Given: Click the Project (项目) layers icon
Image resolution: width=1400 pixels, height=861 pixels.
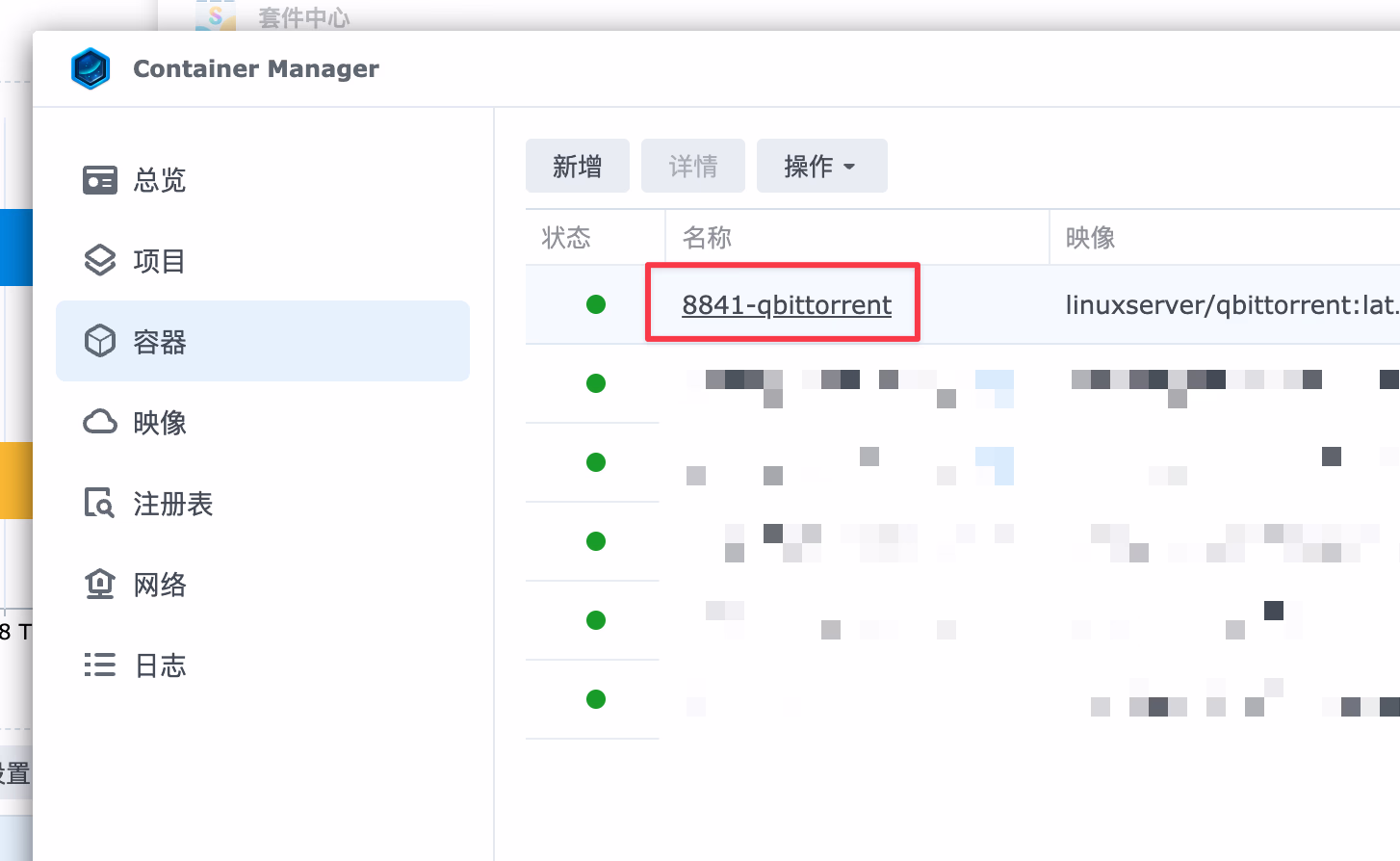Looking at the screenshot, I should coord(100,261).
